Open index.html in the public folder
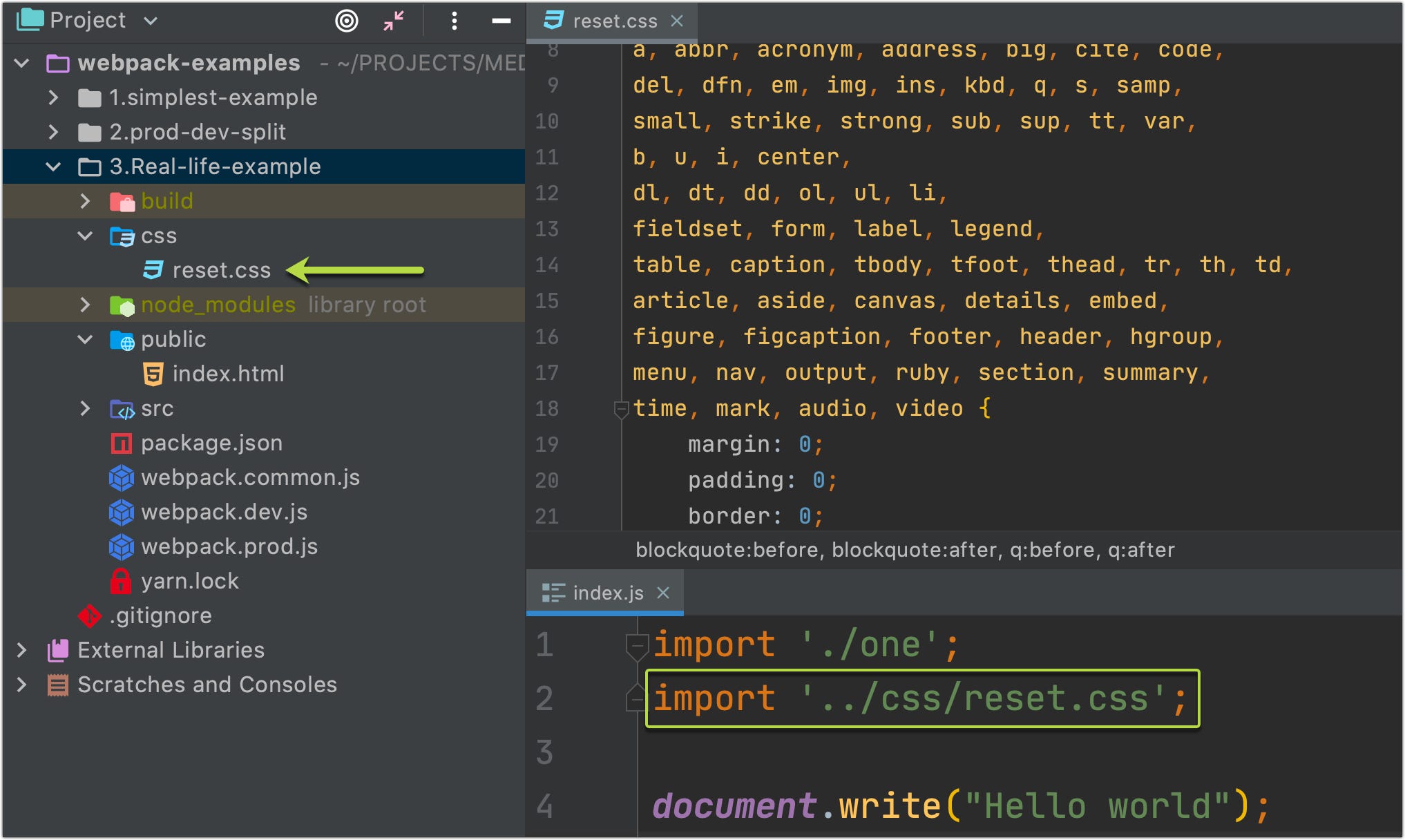The image size is (1405, 840). (228, 374)
